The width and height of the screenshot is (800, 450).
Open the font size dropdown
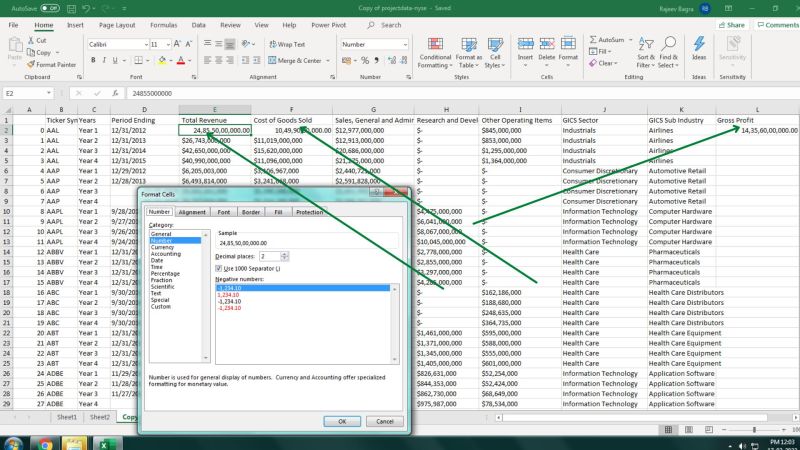168,44
